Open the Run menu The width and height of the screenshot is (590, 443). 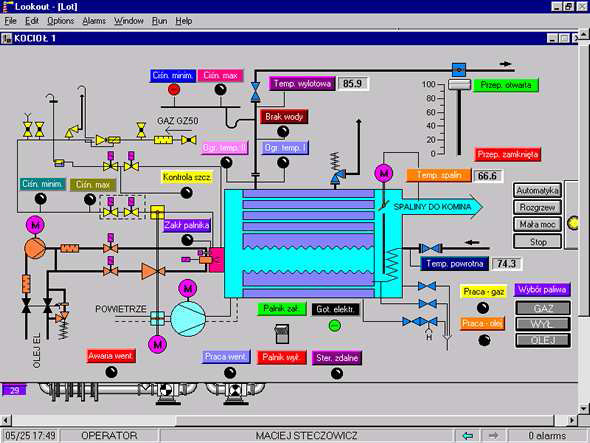(x=159, y=21)
